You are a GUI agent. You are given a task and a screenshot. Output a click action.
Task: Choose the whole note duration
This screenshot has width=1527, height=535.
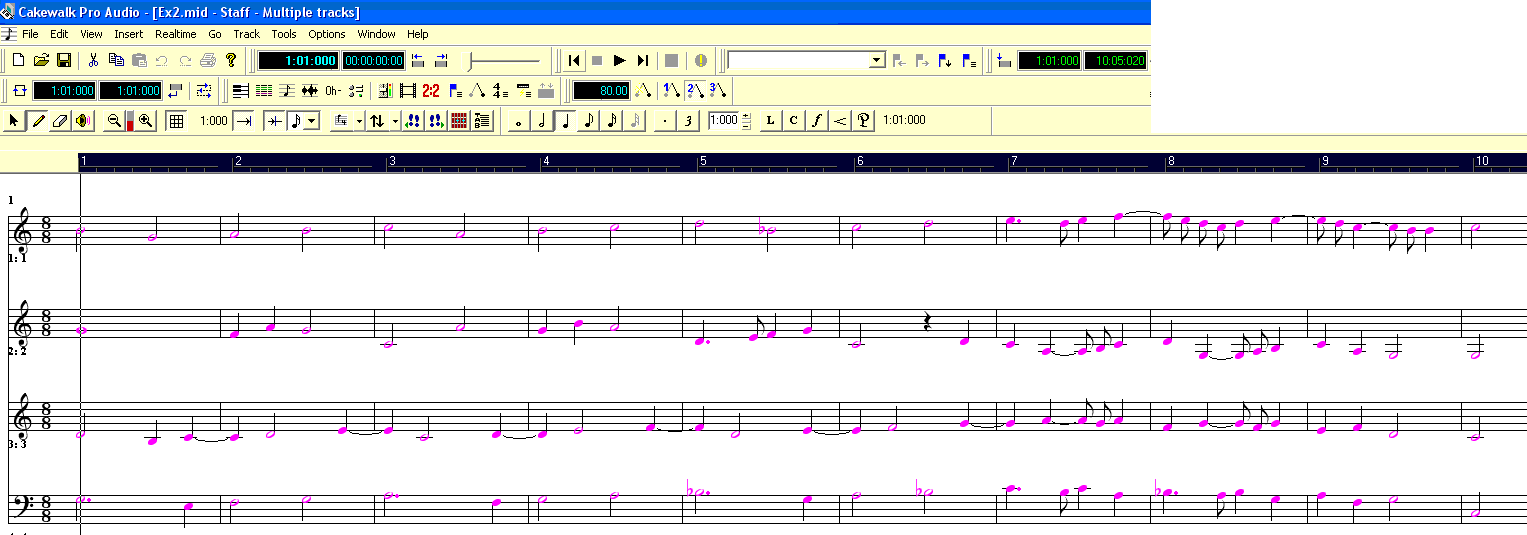518,121
